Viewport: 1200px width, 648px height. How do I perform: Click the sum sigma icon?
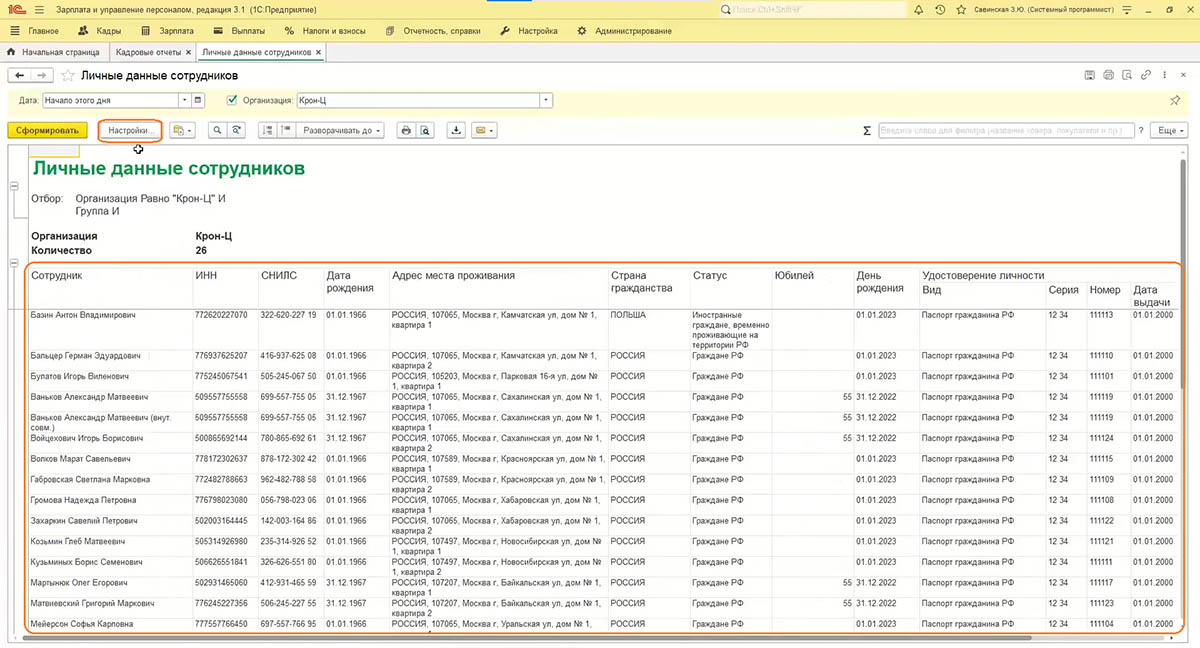[867, 130]
